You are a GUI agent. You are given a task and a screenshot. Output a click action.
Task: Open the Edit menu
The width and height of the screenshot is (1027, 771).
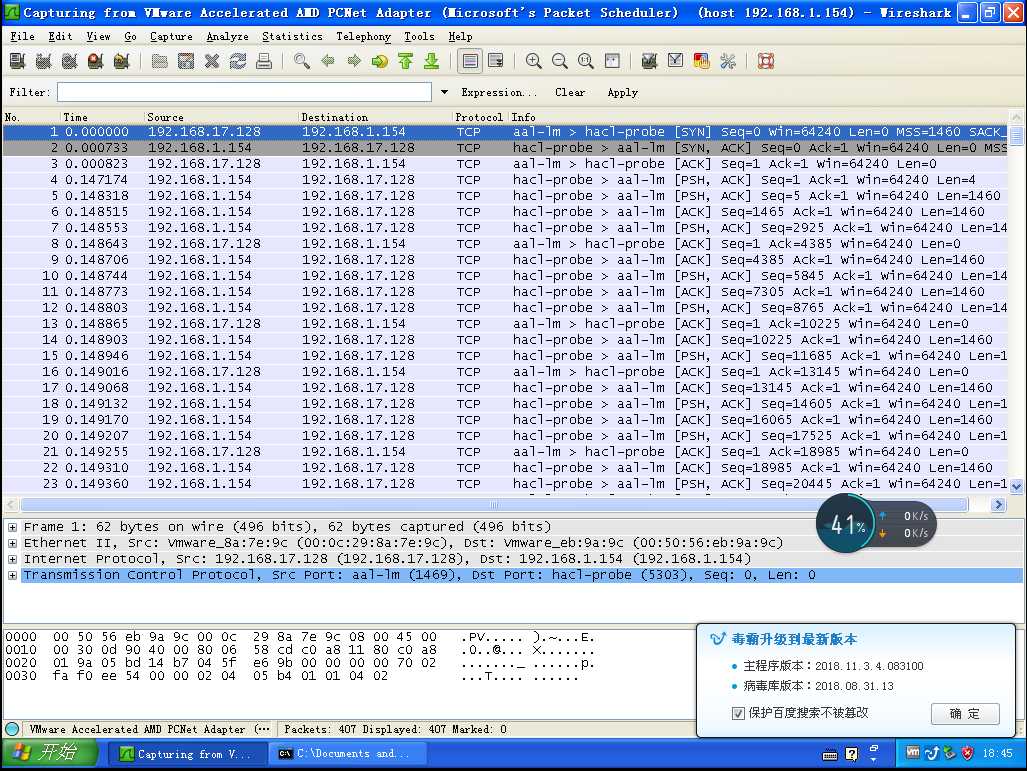(60, 37)
